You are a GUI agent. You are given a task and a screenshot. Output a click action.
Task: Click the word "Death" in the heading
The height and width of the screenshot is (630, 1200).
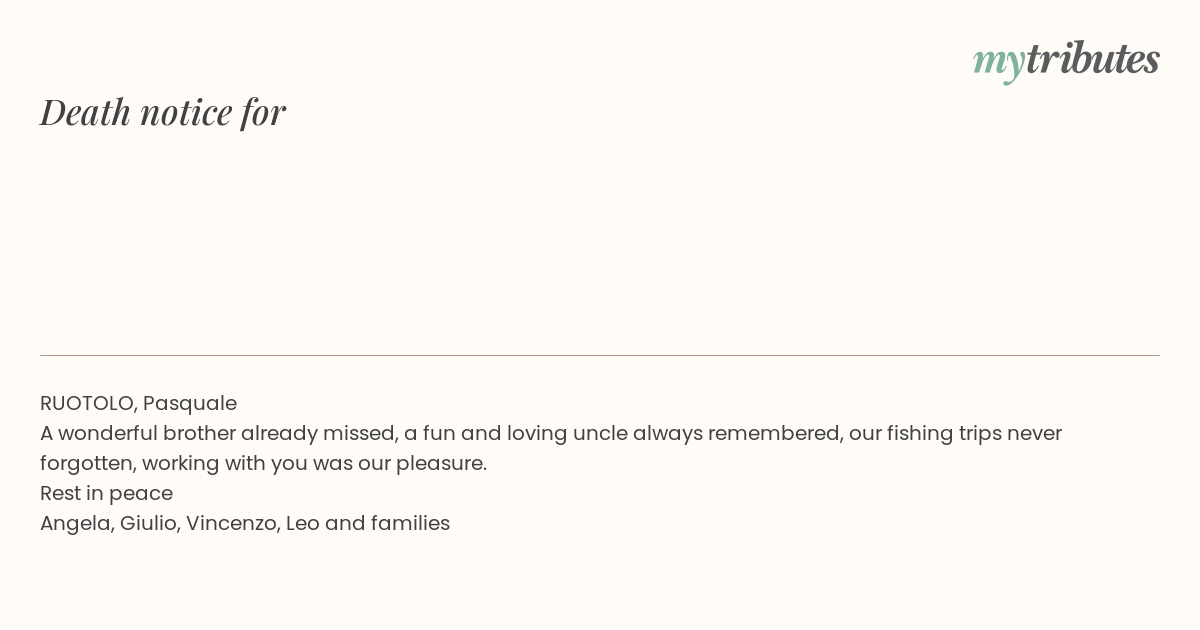86,112
